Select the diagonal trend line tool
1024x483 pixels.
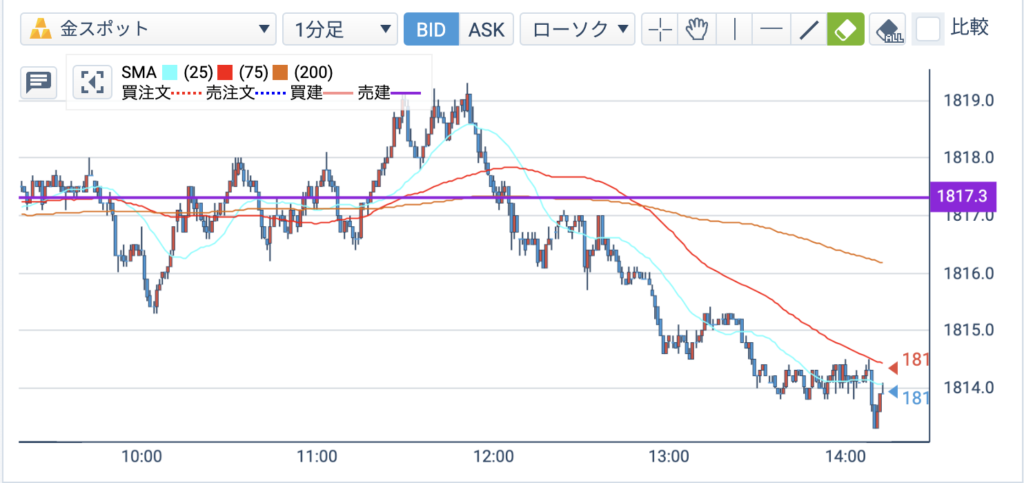tap(809, 29)
